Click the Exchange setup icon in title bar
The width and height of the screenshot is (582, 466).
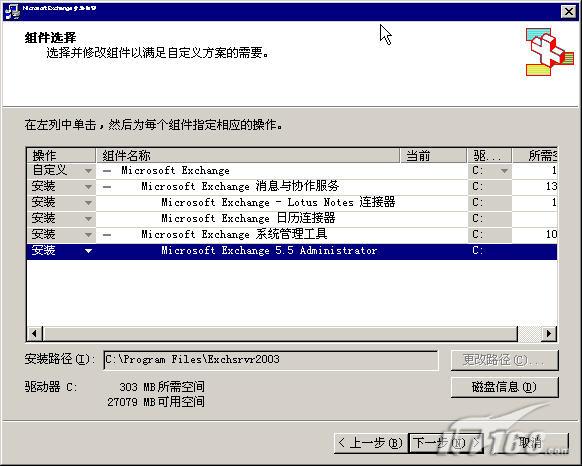[x=12, y=11]
